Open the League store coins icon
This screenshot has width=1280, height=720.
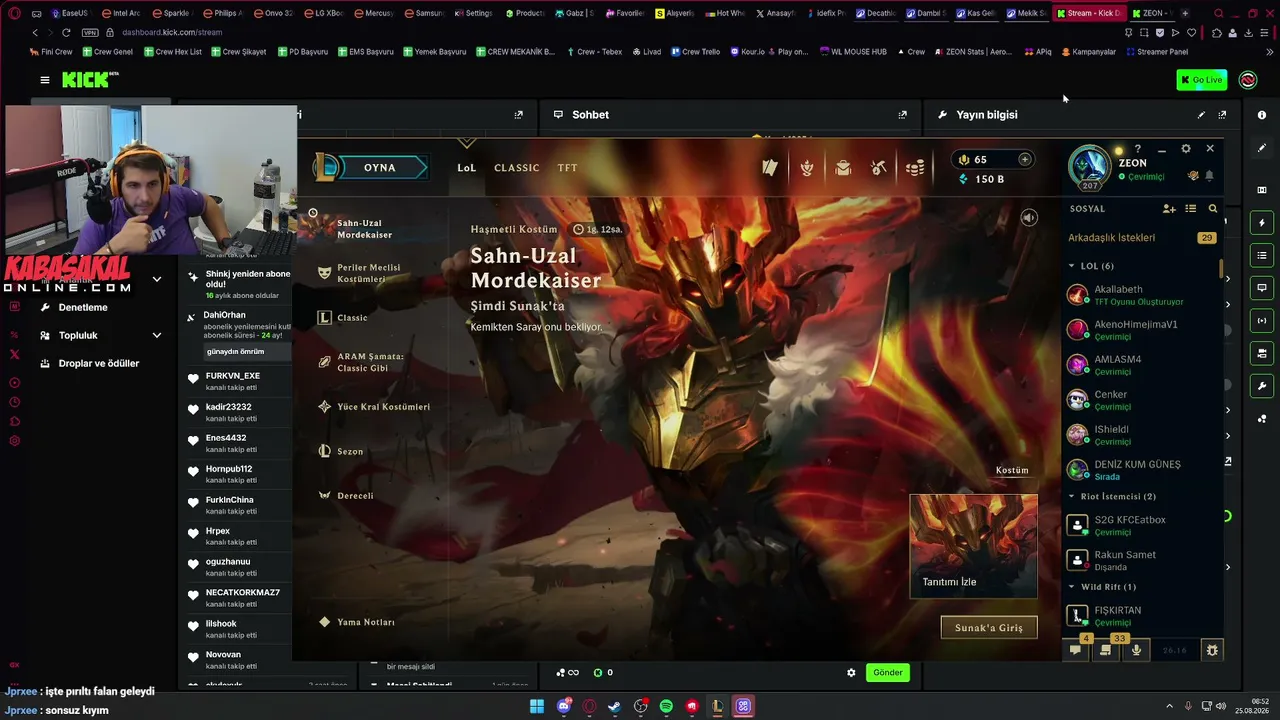coord(914,168)
